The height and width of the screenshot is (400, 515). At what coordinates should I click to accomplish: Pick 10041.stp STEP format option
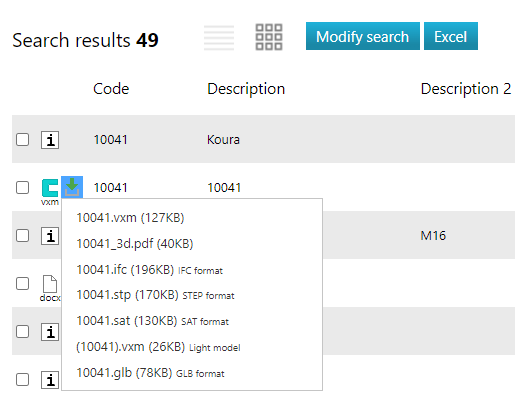[x=155, y=295]
